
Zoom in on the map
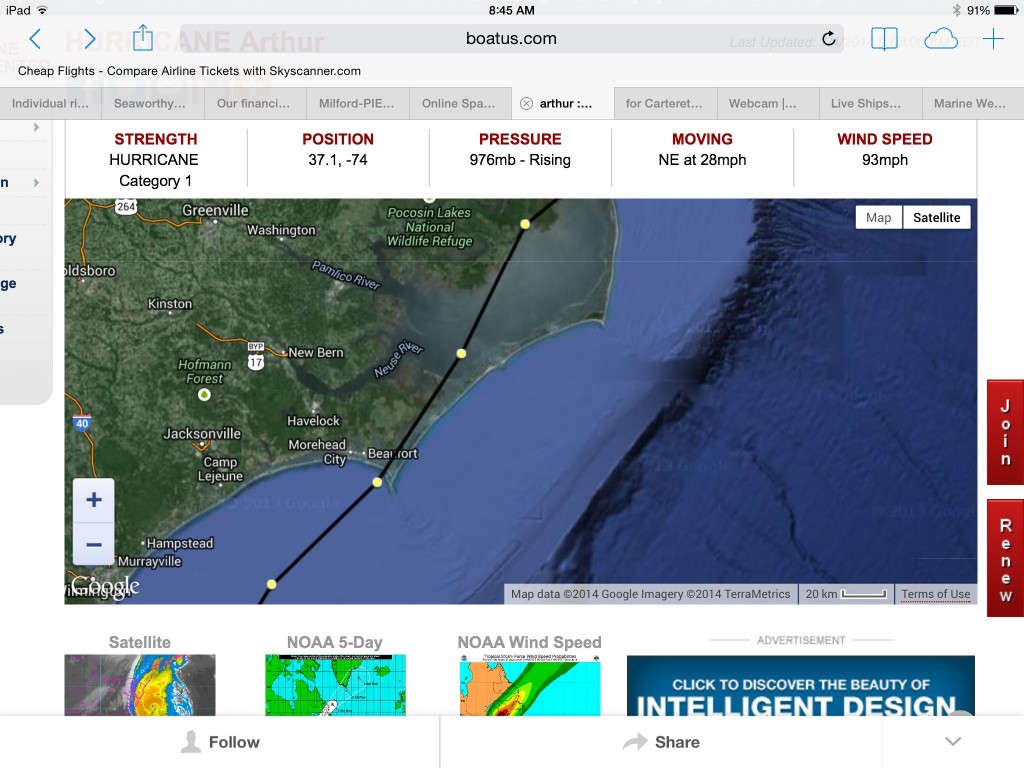[x=94, y=500]
